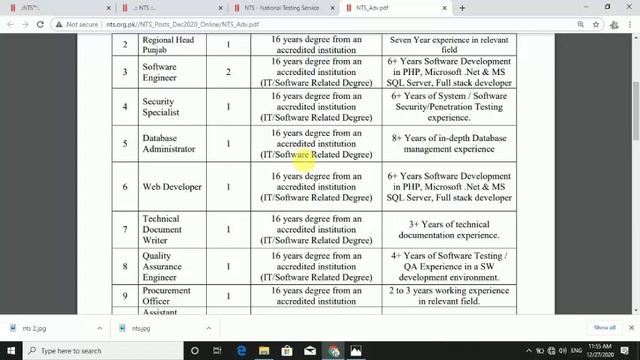The image size is (640, 360).
Task: Close the NTS - National Testing Service tab
Action: pyautogui.click(x=332, y=8)
